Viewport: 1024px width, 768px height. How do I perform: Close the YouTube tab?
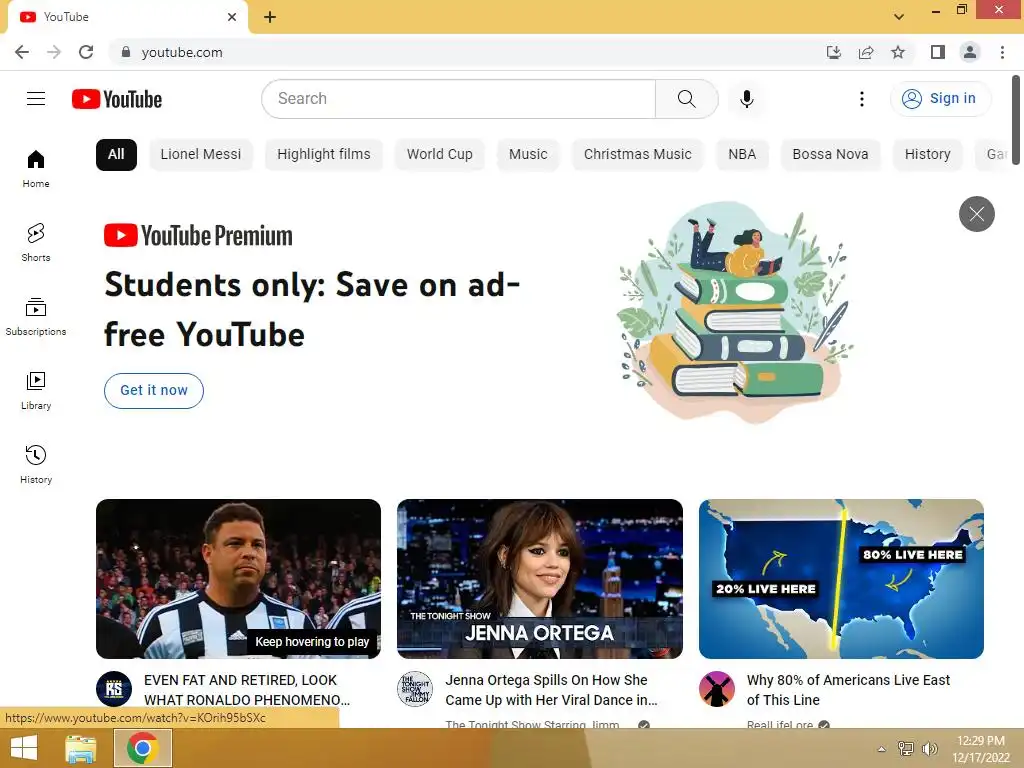tap(232, 17)
